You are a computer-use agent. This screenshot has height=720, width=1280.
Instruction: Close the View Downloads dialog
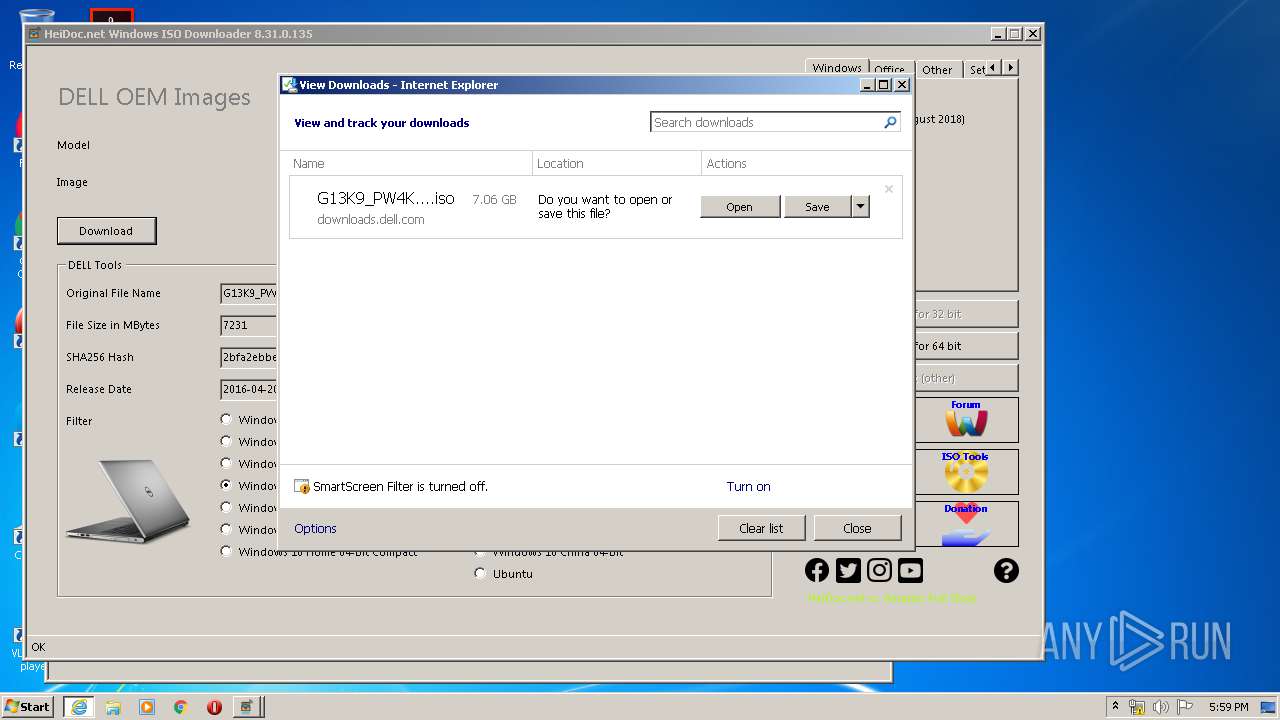(857, 528)
